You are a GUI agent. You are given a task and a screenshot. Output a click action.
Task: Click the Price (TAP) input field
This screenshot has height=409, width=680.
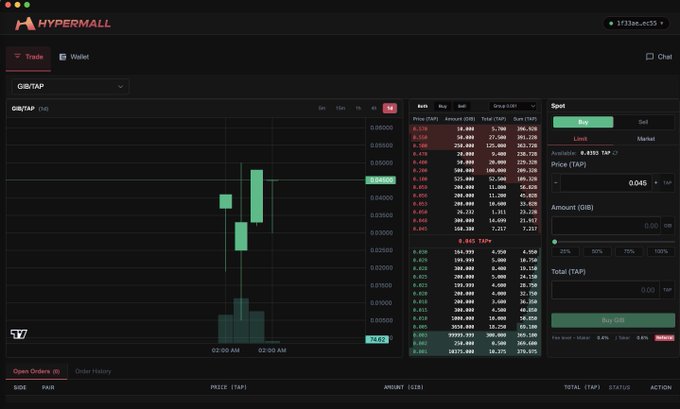click(x=606, y=183)
